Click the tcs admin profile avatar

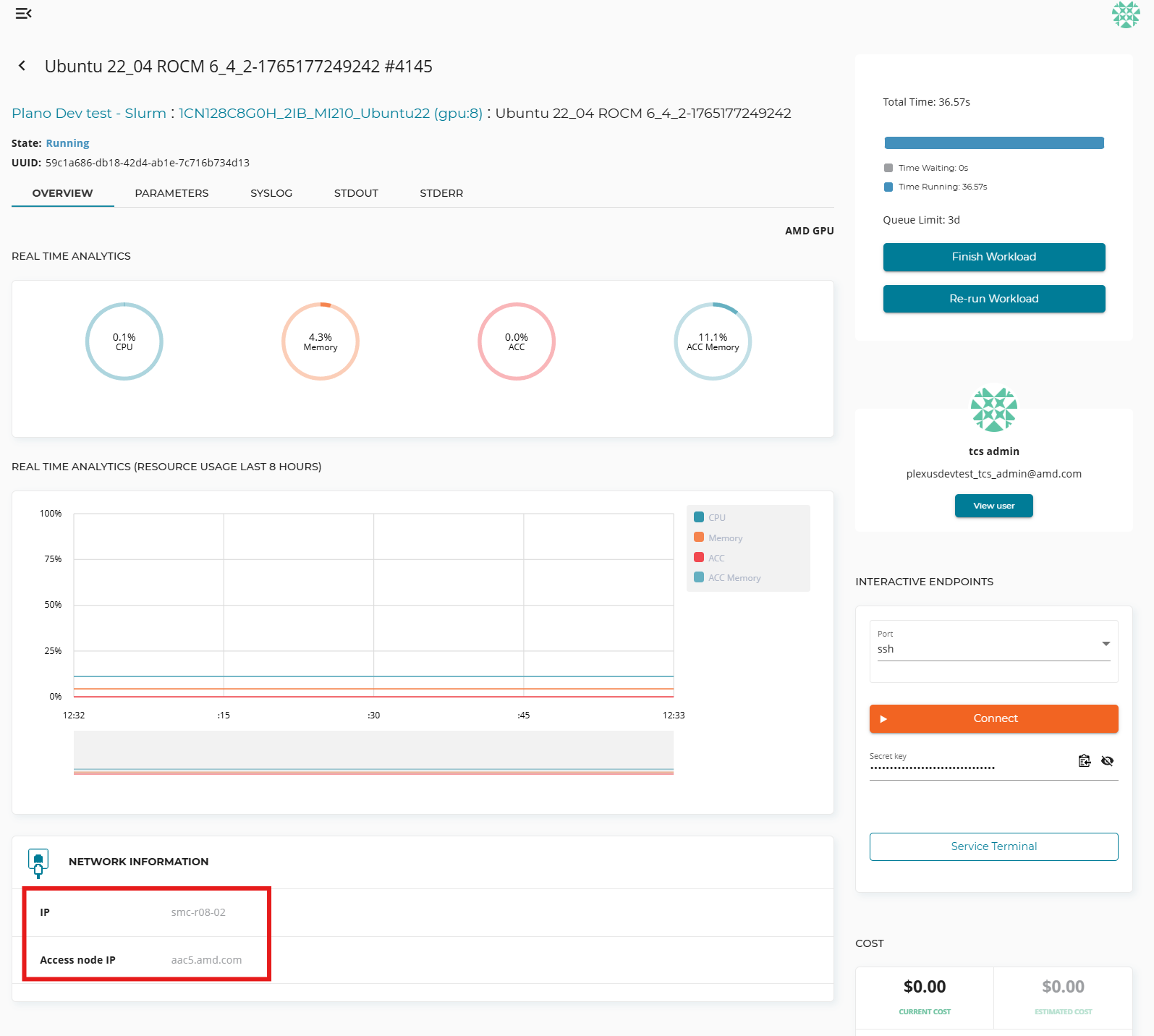coord(993,409)
